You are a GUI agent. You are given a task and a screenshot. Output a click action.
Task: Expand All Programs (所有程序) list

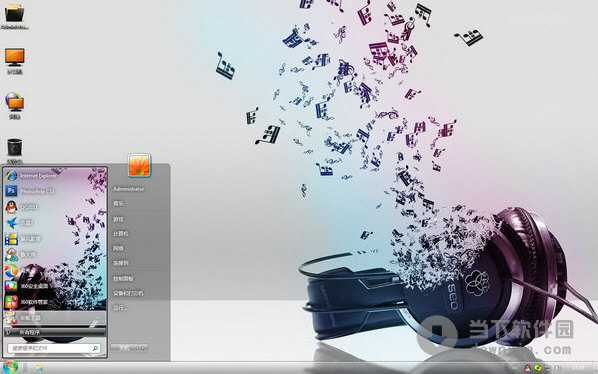click(55, 332)
